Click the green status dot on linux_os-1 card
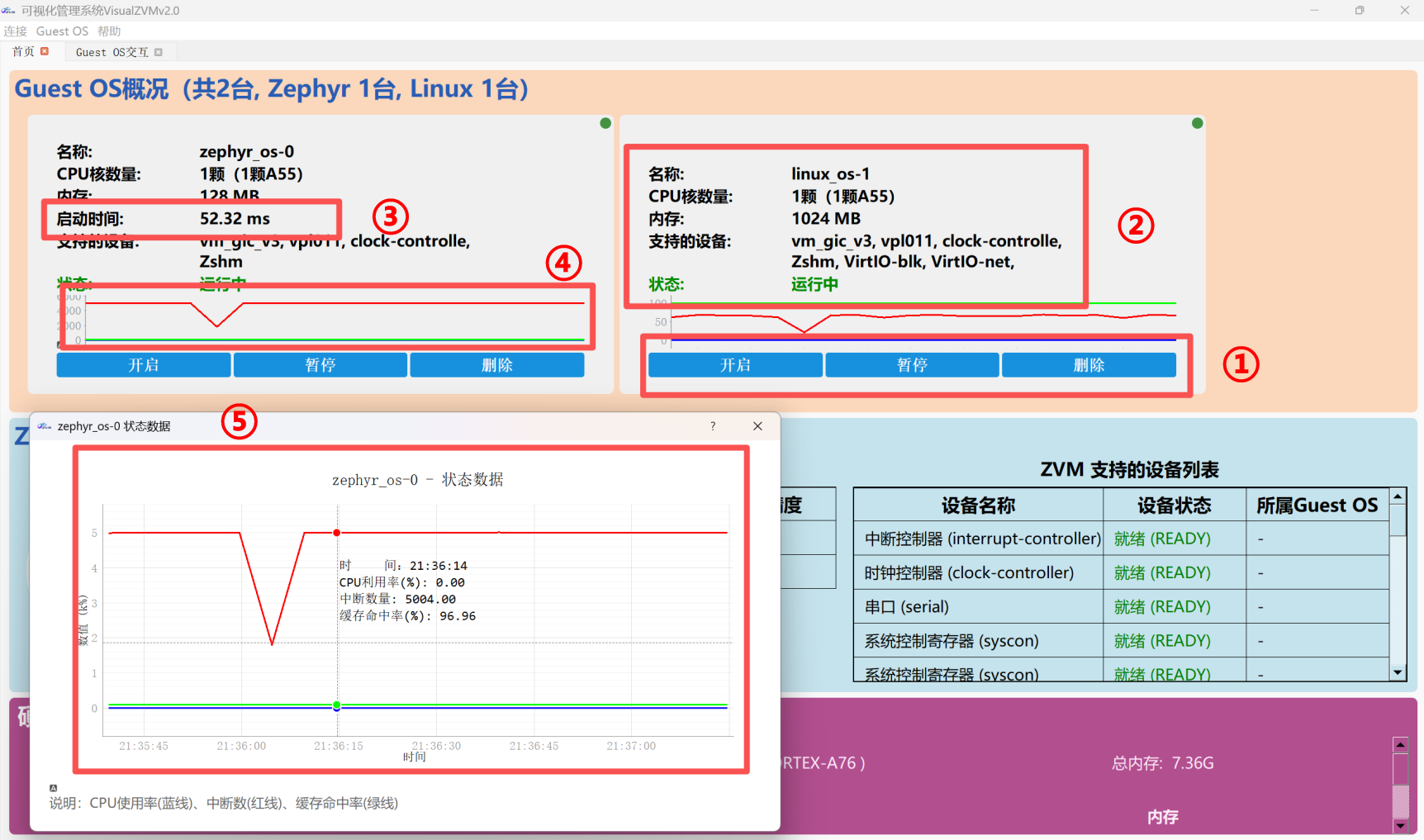 tap(1197, 123)
